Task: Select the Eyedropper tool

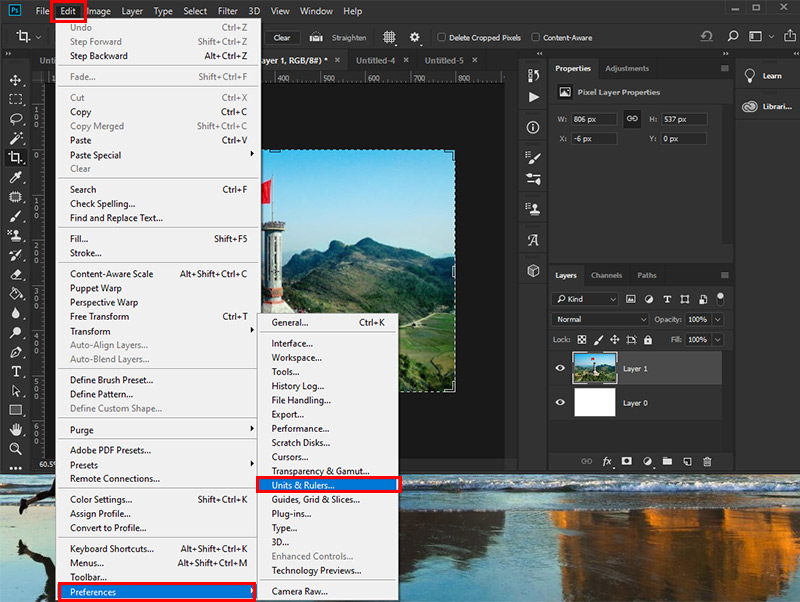Action: point(15,177)
